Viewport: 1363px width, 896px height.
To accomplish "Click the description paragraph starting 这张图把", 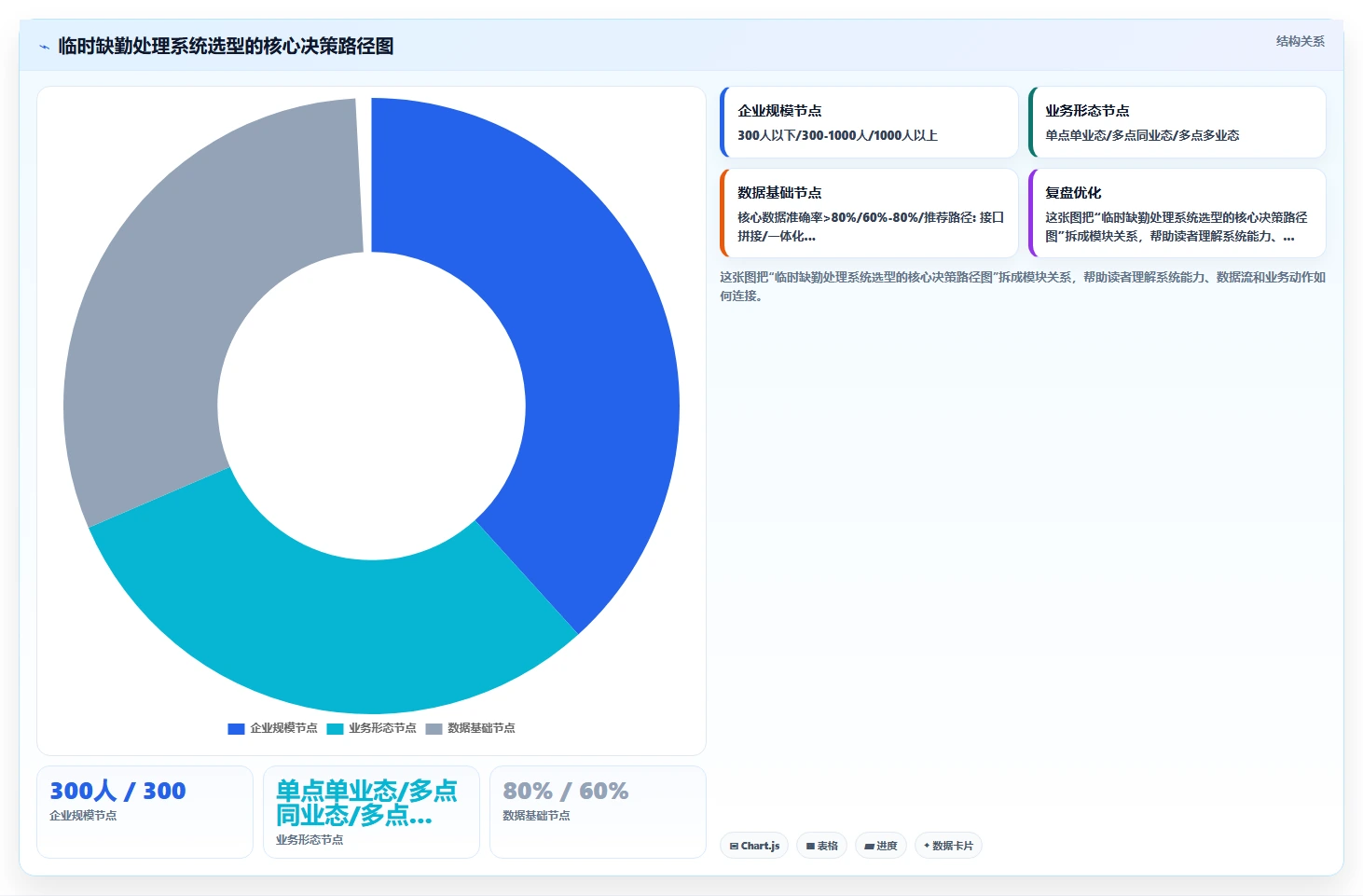I will pos(1022,286).
